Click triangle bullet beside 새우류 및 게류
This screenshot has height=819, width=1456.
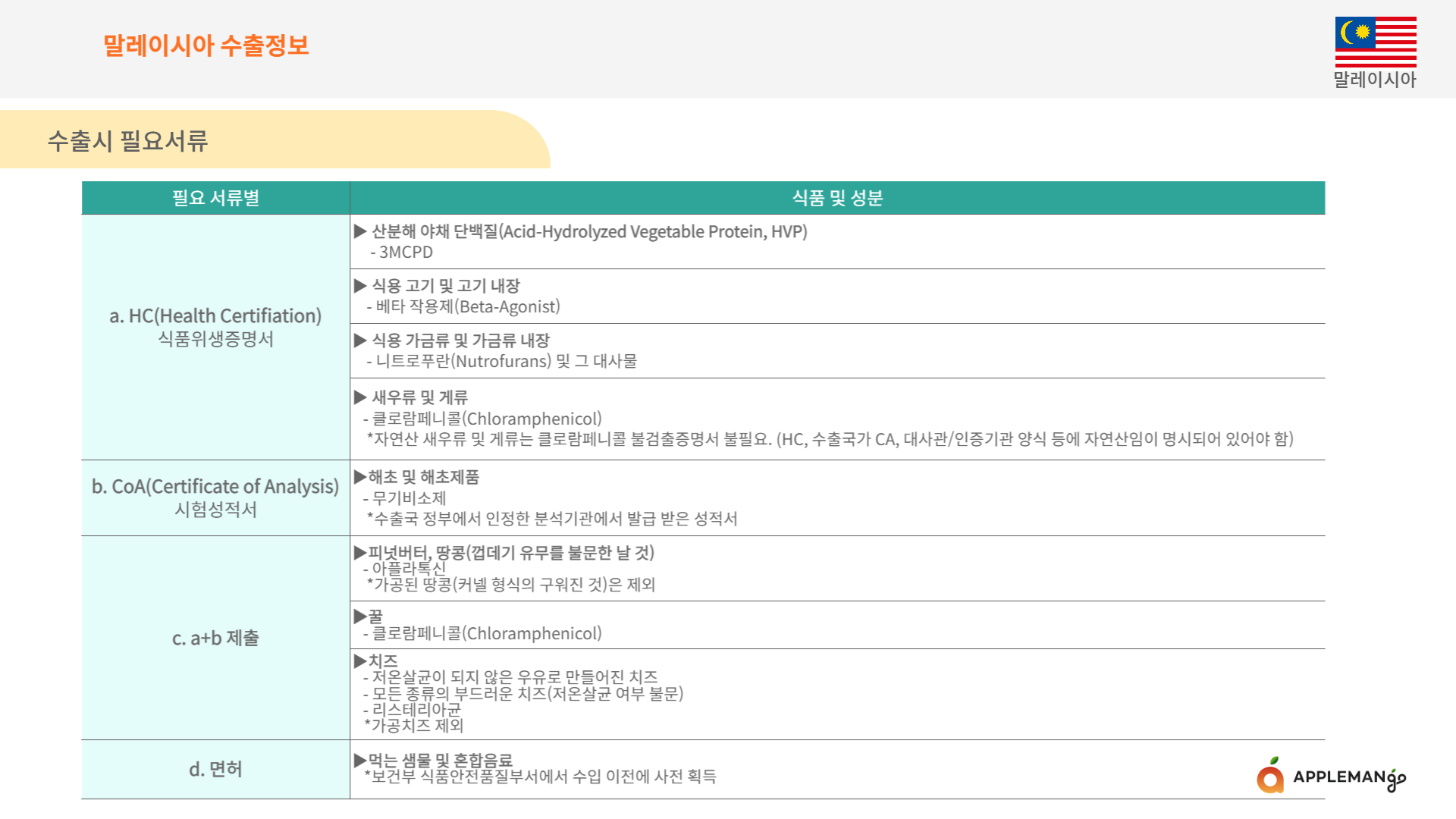360,397
